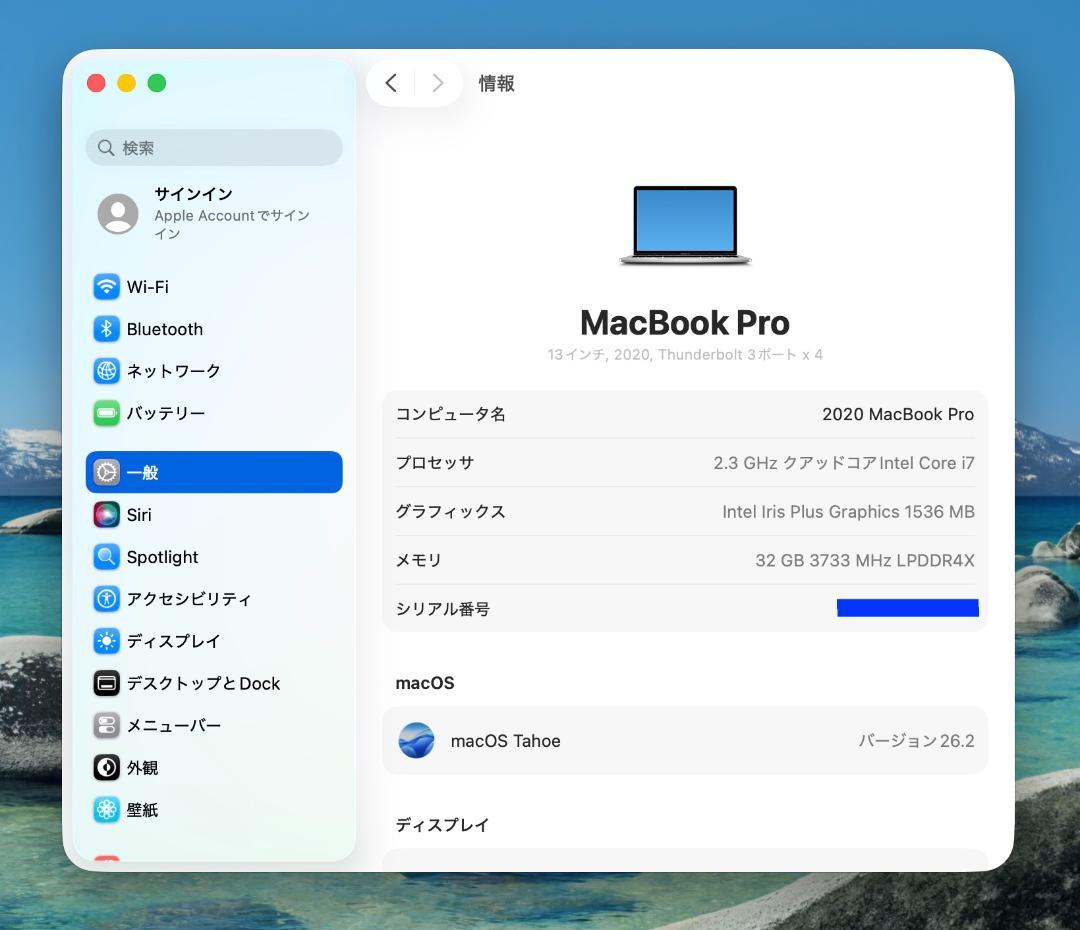Screen dimensions: 1080x930
Task: Click the macOS Tahoe globe icon
Action: click(416, 740)
